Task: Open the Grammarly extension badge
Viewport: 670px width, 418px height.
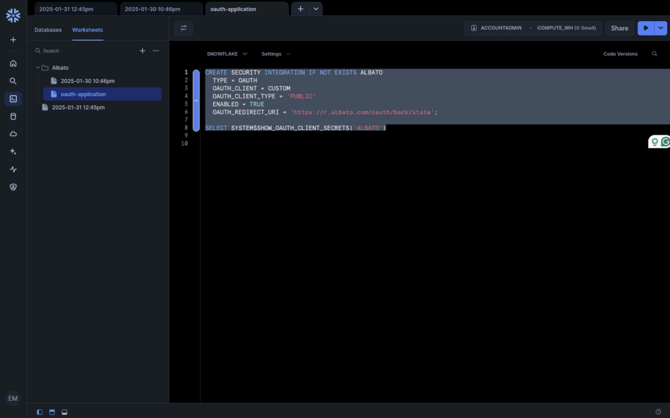Action: (x=659, y=142)
